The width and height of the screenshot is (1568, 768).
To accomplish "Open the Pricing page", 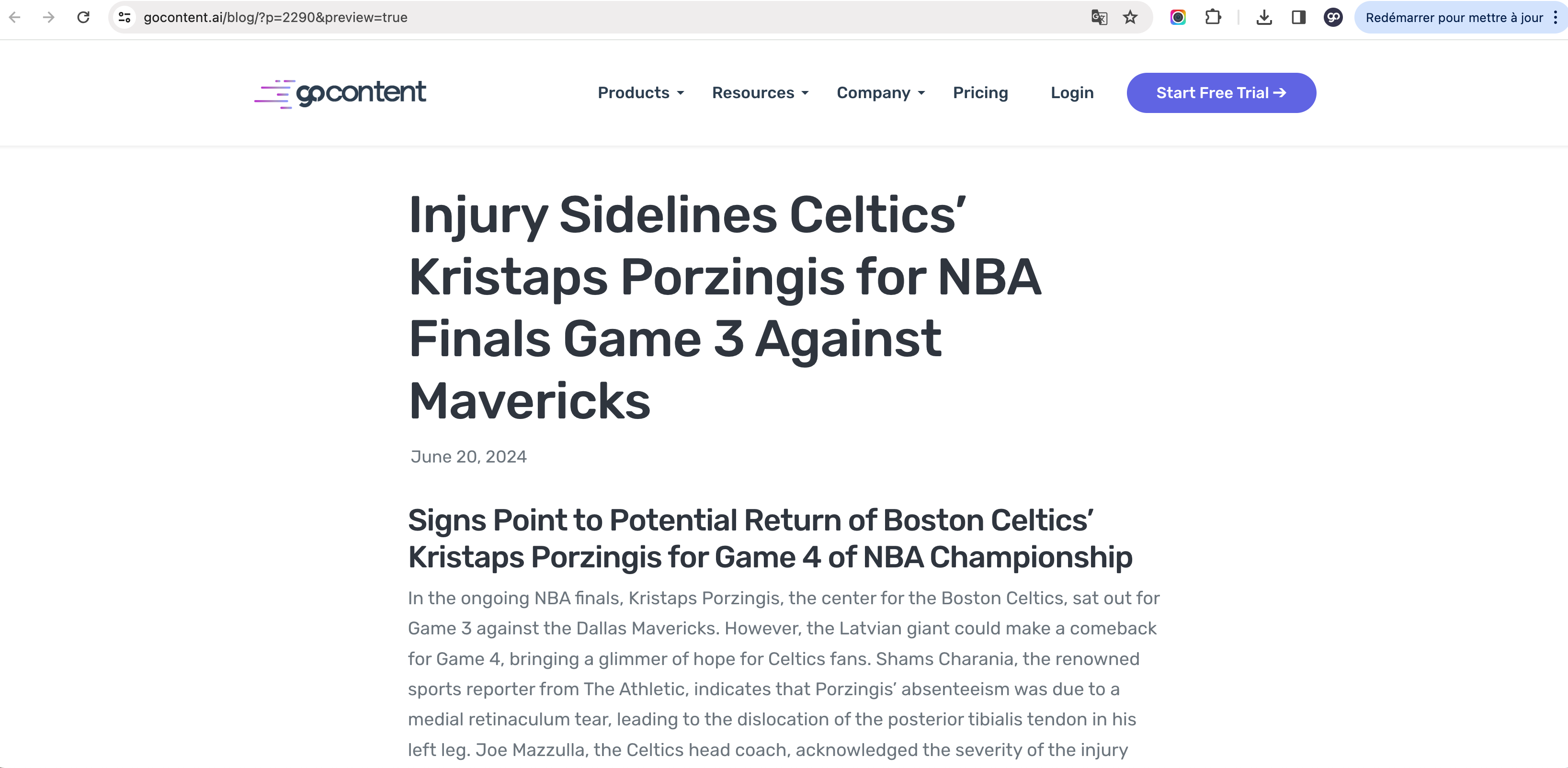I will click(x=980, y=92).
